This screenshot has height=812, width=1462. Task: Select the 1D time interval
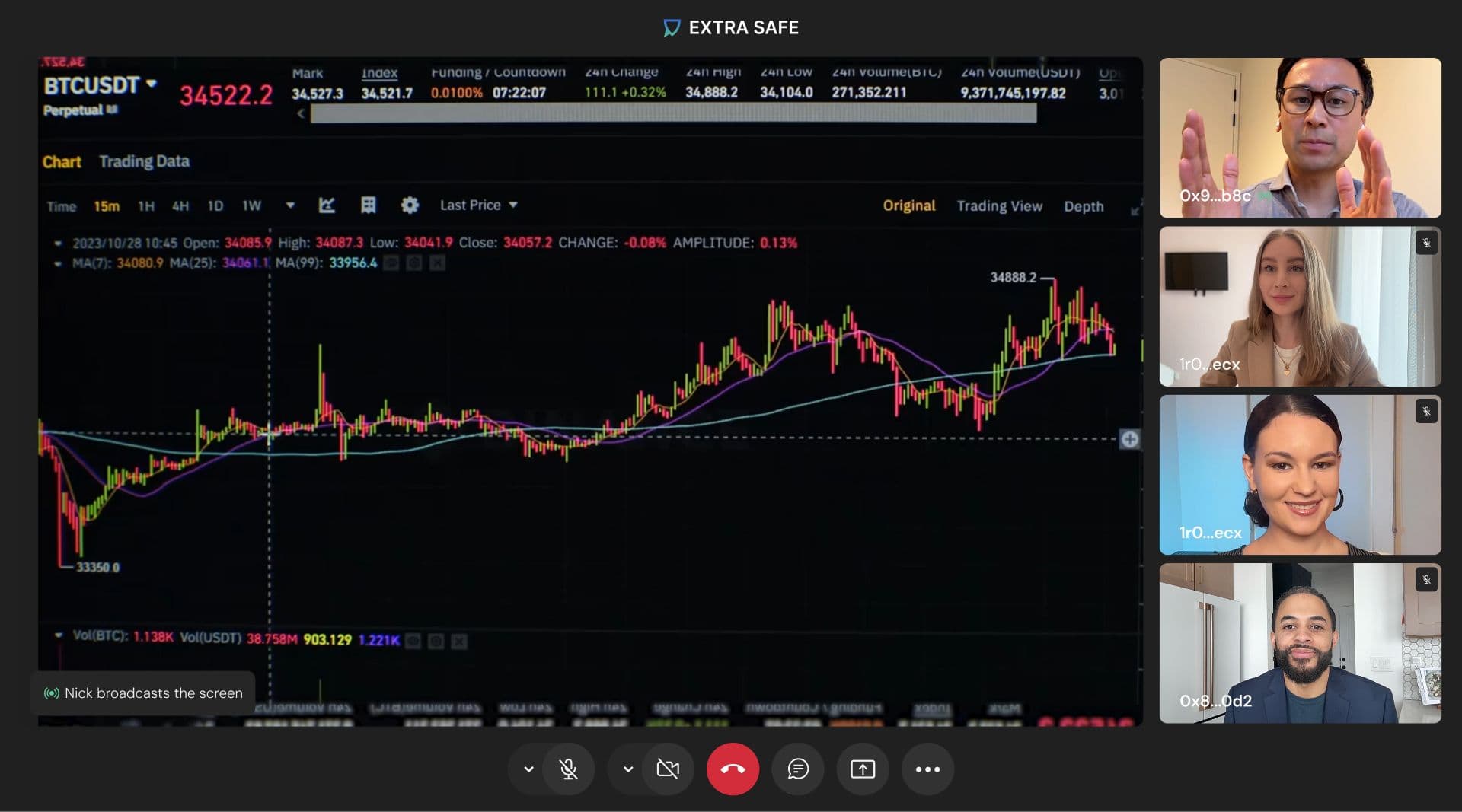[x=215, y=206]
